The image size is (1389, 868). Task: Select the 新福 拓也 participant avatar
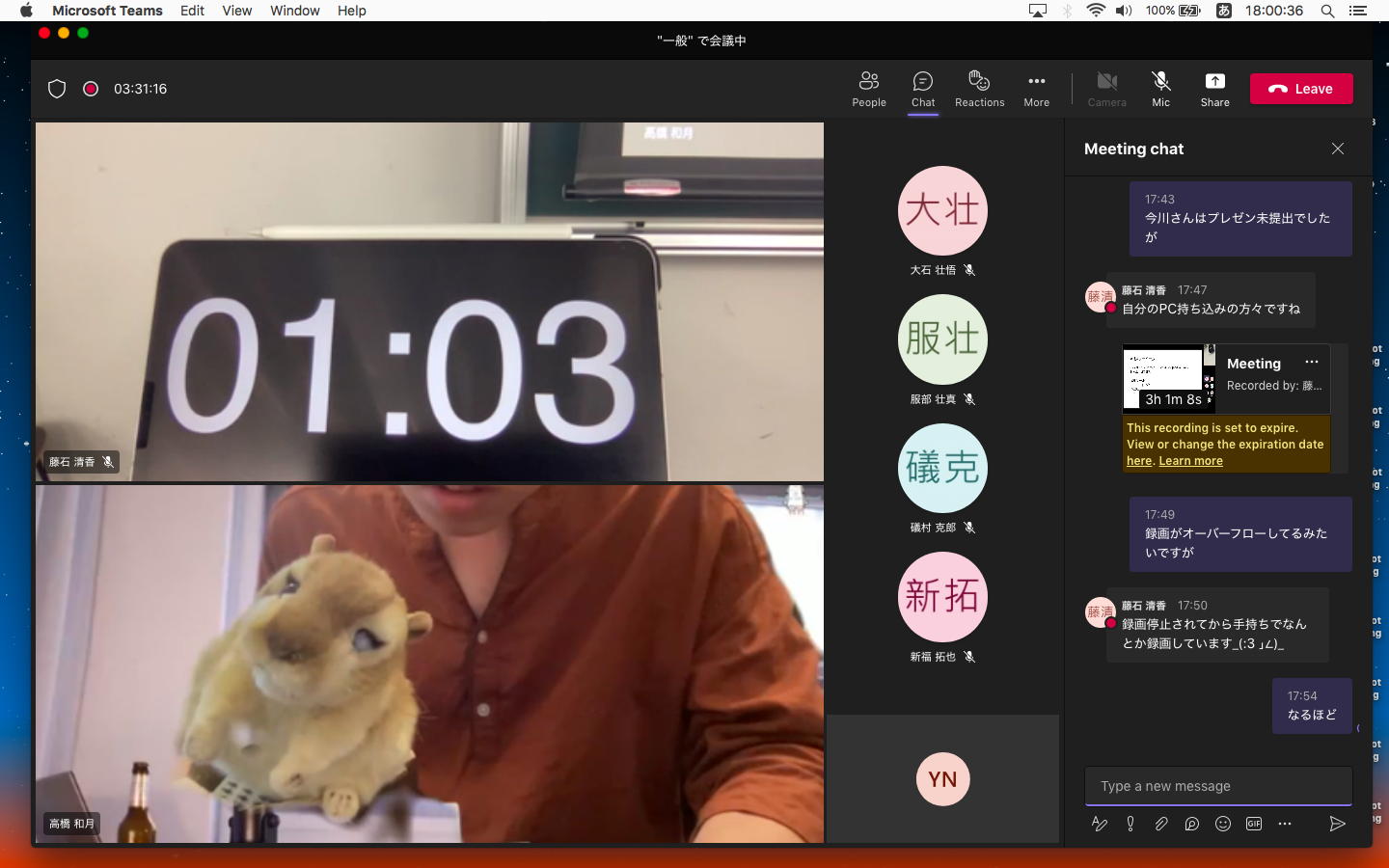point(942,597)
